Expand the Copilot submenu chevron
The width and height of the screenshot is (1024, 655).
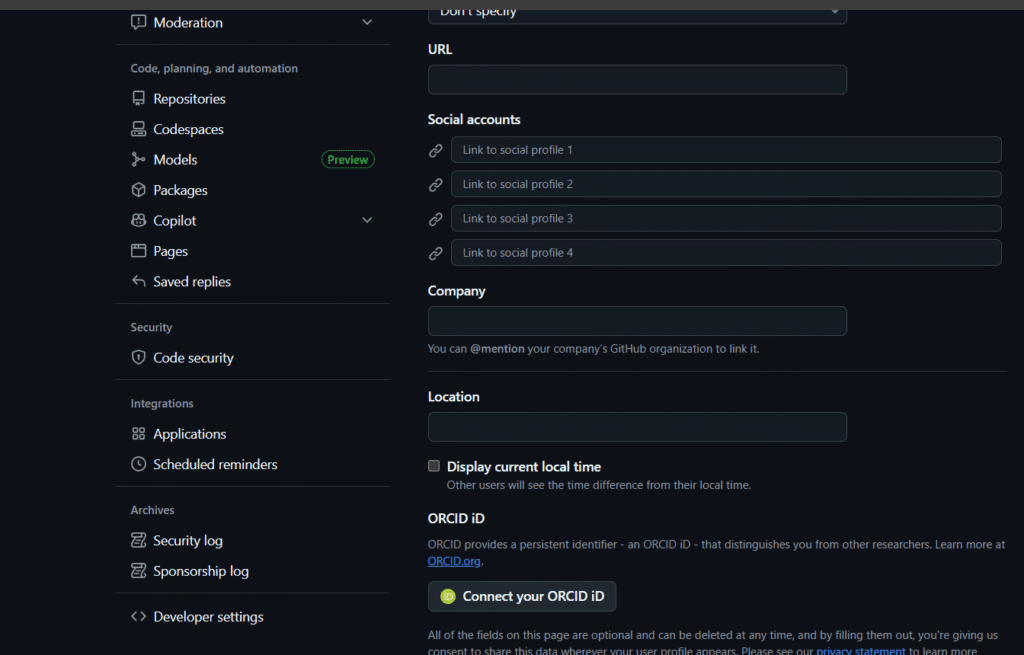coord(367,219)
